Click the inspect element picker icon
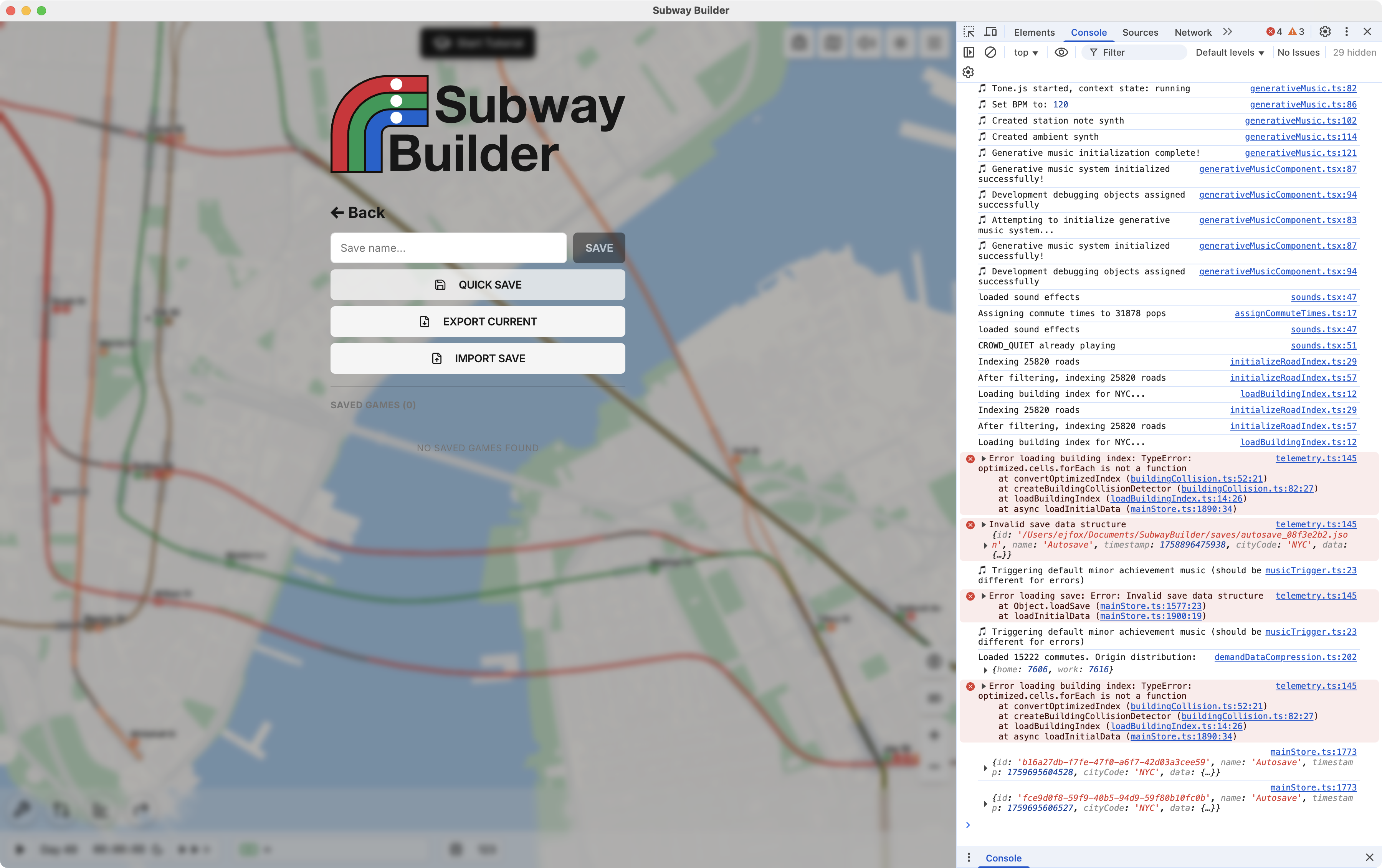The width and height of the screenshot is (1382, 868). tap(969, 32)
